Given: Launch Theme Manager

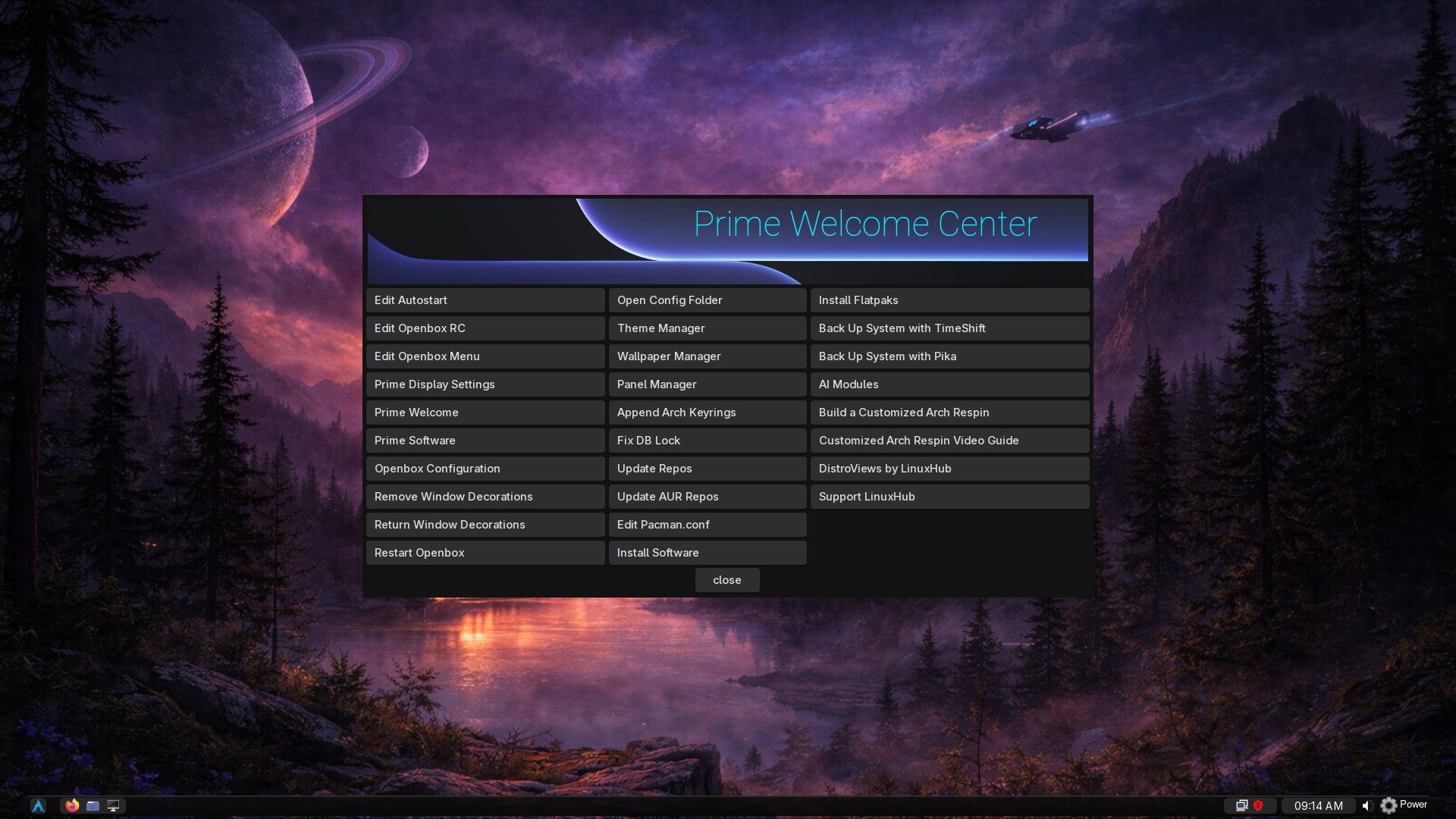Looking at the screenshot, I should (x=707, y=328).
